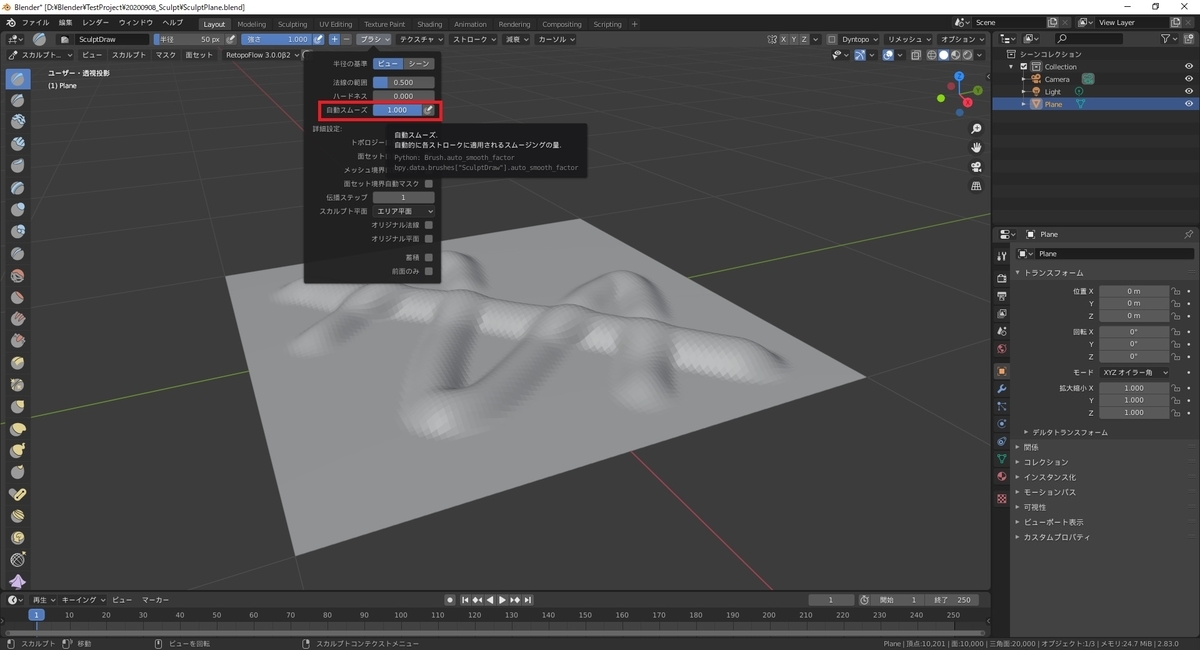Select rendered viewport shading
This screenshot has width=1200, height=650.
pyautogui.click(x=966, y=55)
